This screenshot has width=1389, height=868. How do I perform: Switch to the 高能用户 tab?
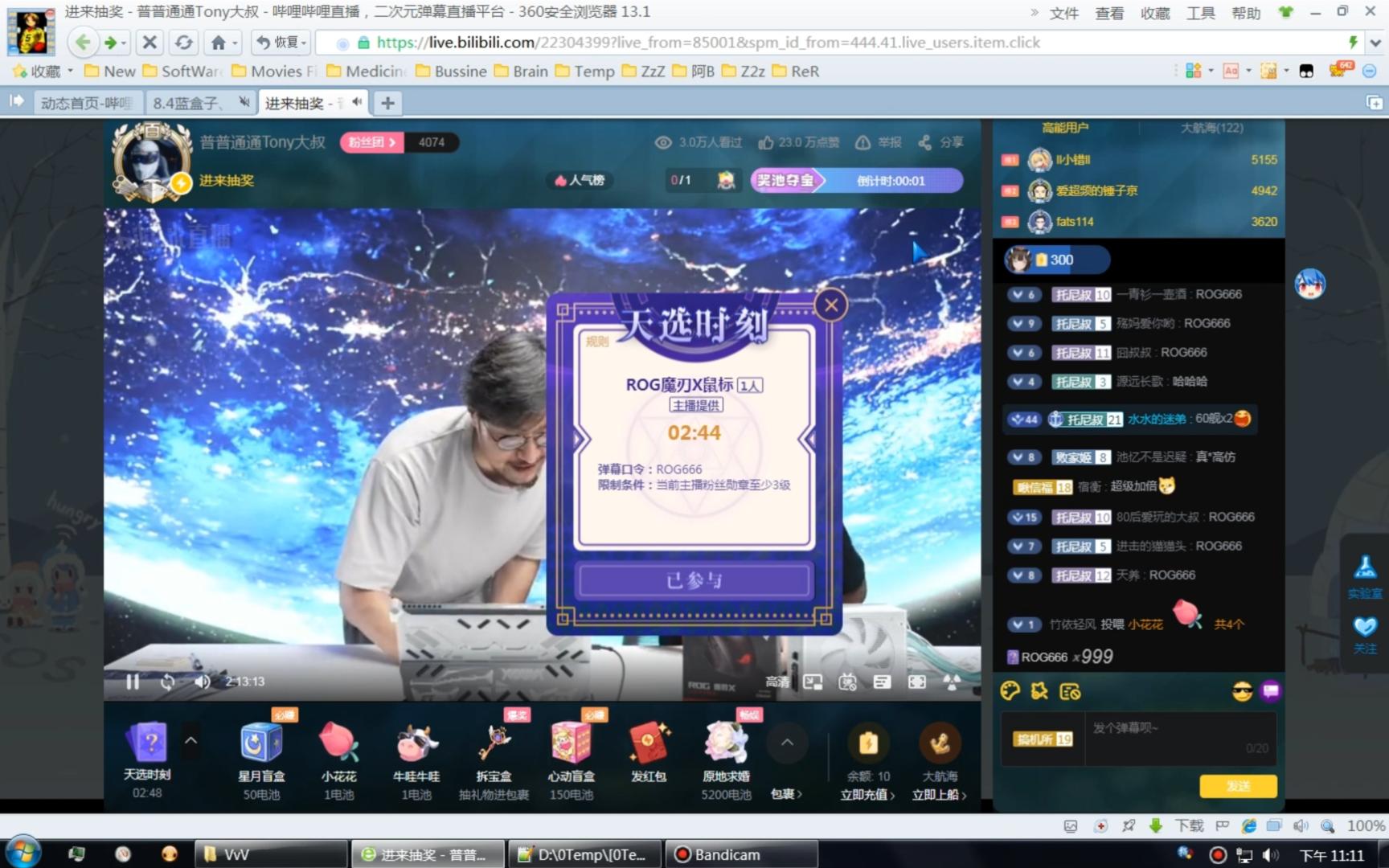[1065, 128]
